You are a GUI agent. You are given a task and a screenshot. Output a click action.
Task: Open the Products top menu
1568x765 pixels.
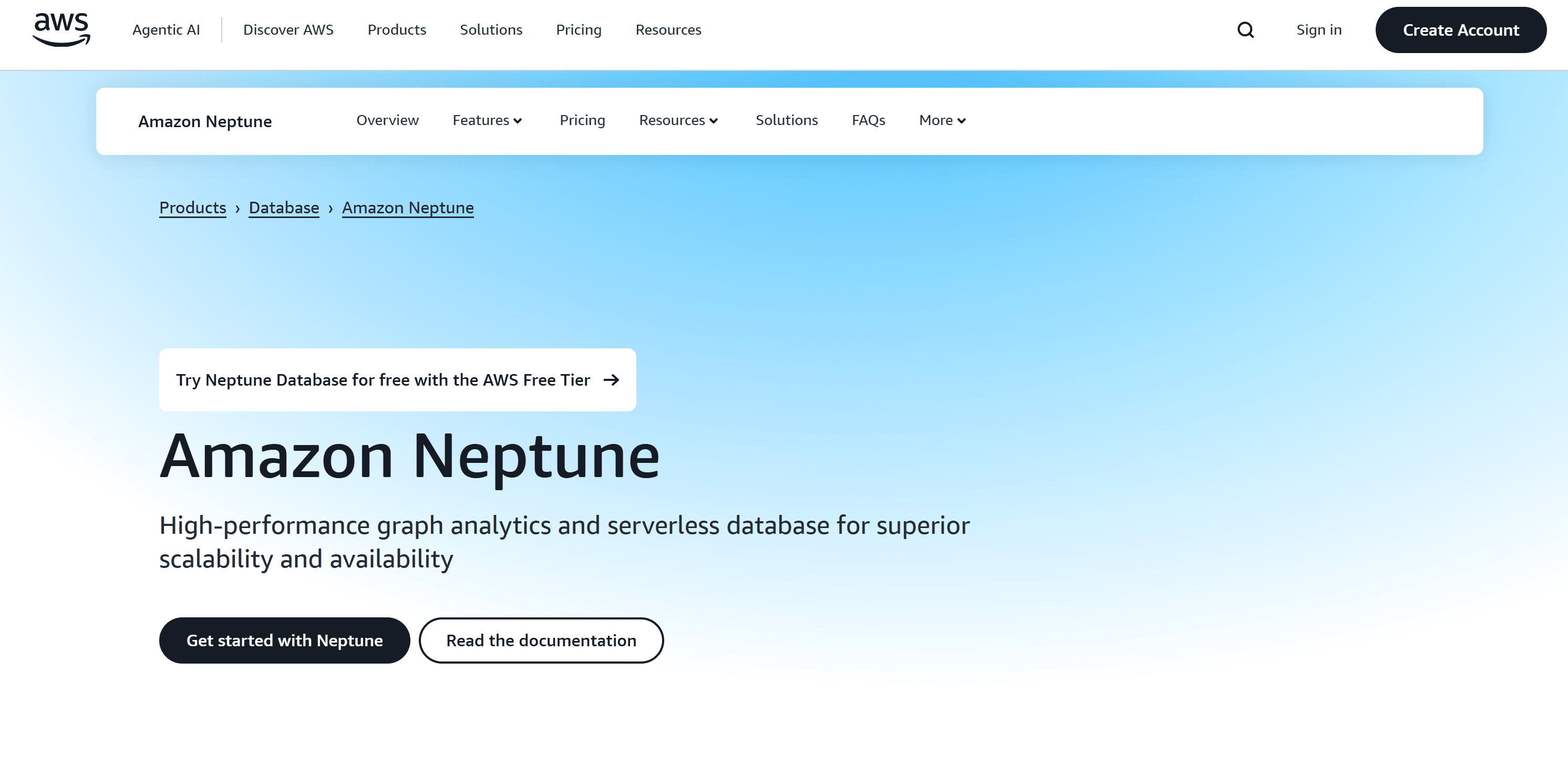point(396,30)
